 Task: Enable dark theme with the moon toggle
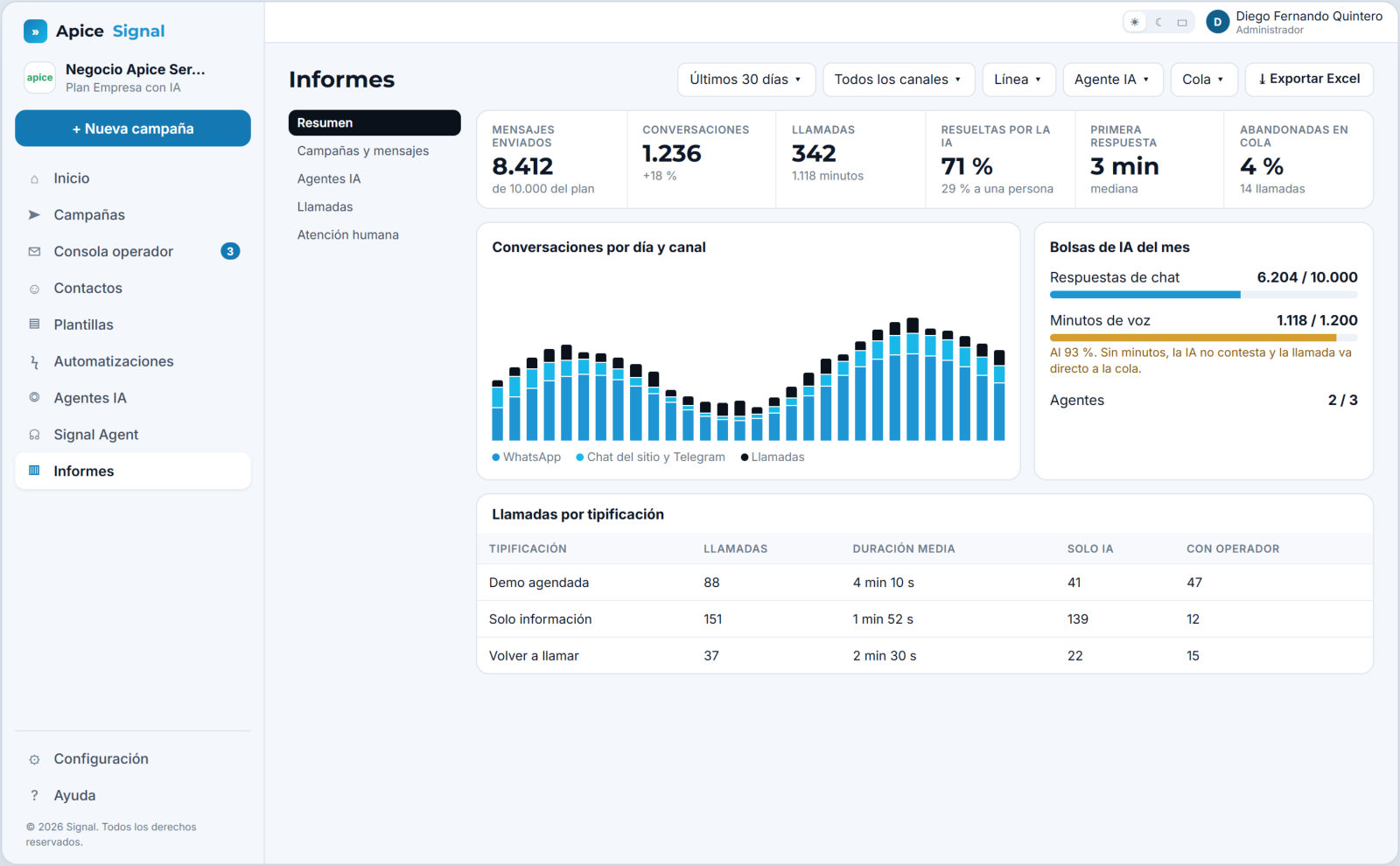1158,22
